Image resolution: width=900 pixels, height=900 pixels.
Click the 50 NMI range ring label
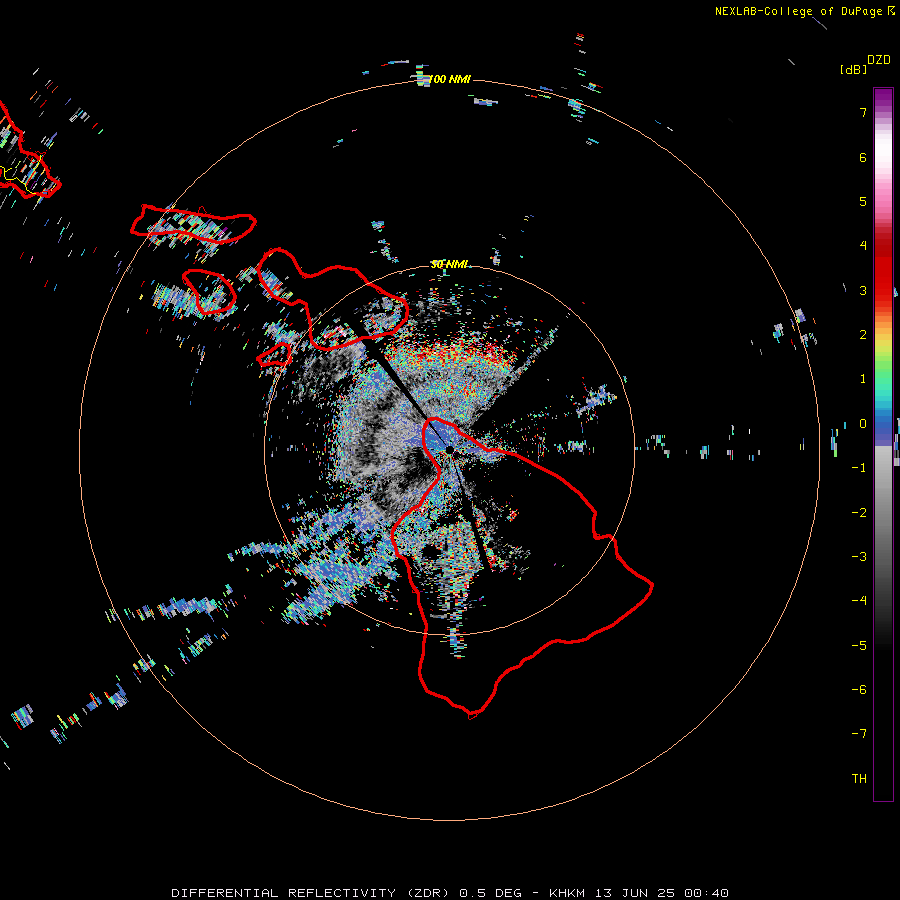click(x=450, y=265)
